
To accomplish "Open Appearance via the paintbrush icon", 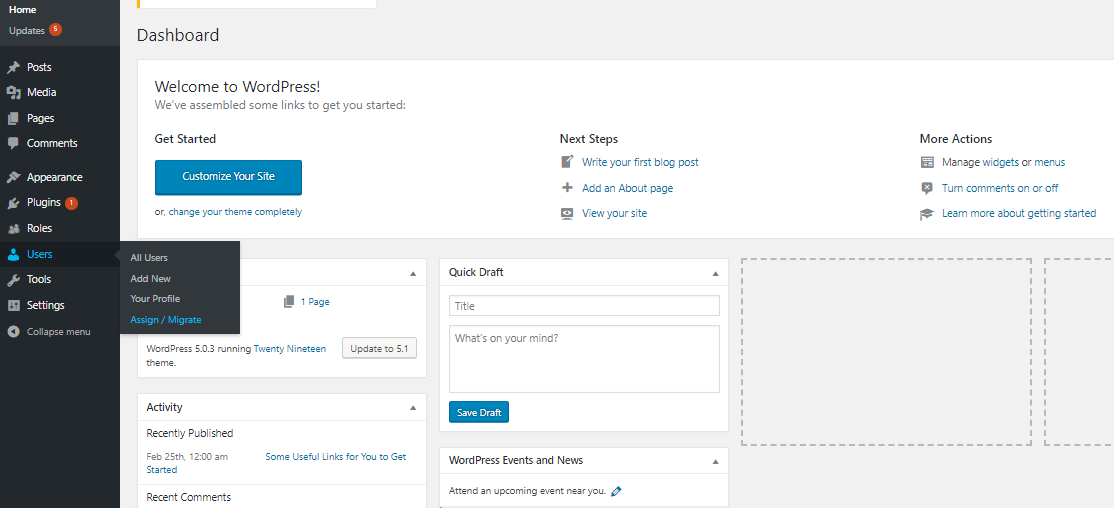I will point(13,177).
